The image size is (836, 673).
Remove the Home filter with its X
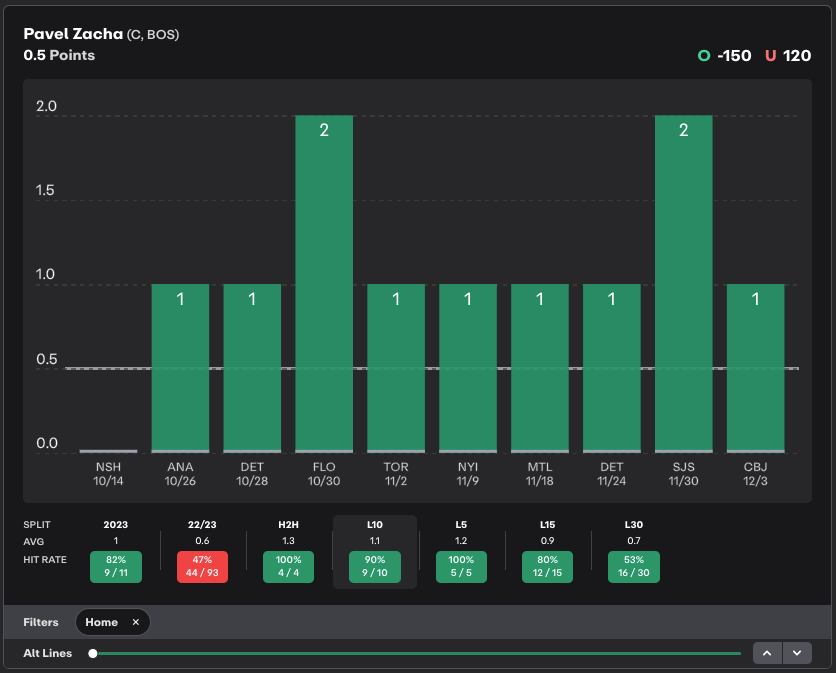[136, 622]
